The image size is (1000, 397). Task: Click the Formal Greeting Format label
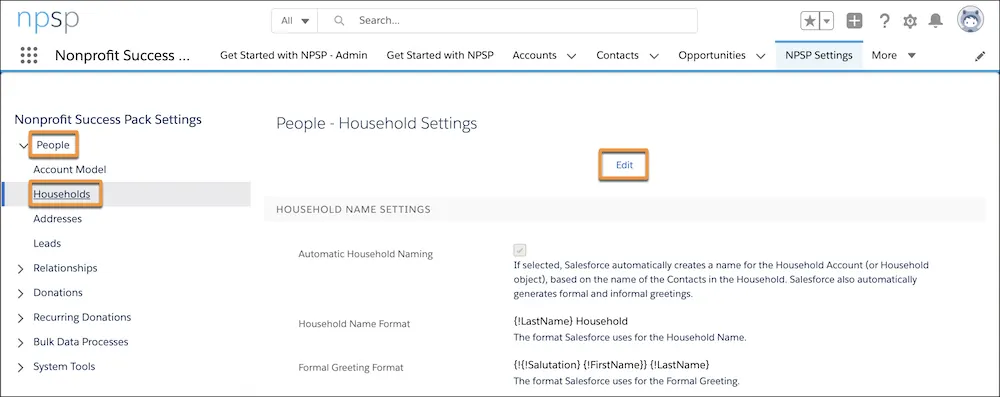[351, 367]
